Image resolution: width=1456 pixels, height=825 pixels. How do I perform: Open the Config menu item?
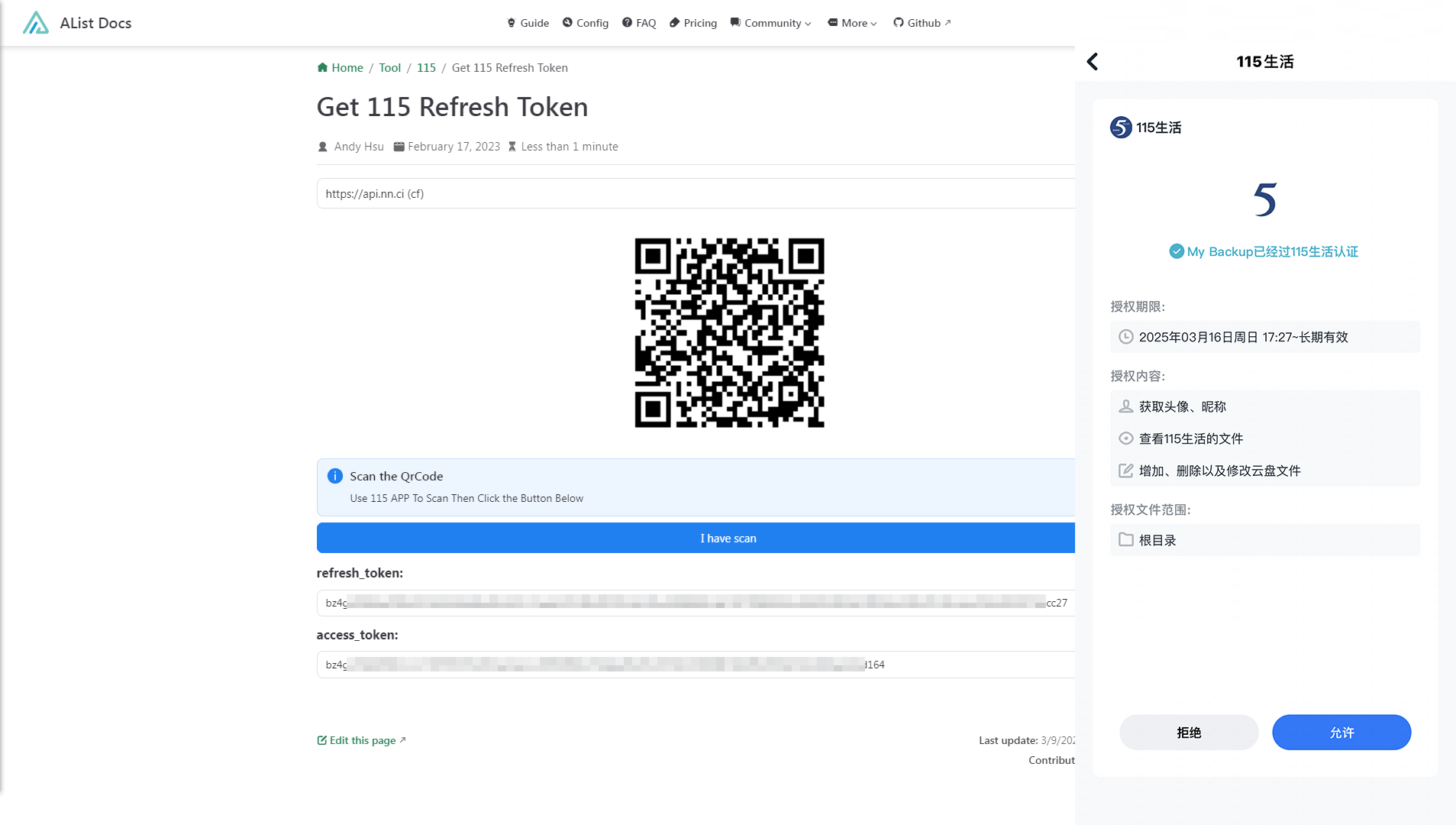click(586, 23)
